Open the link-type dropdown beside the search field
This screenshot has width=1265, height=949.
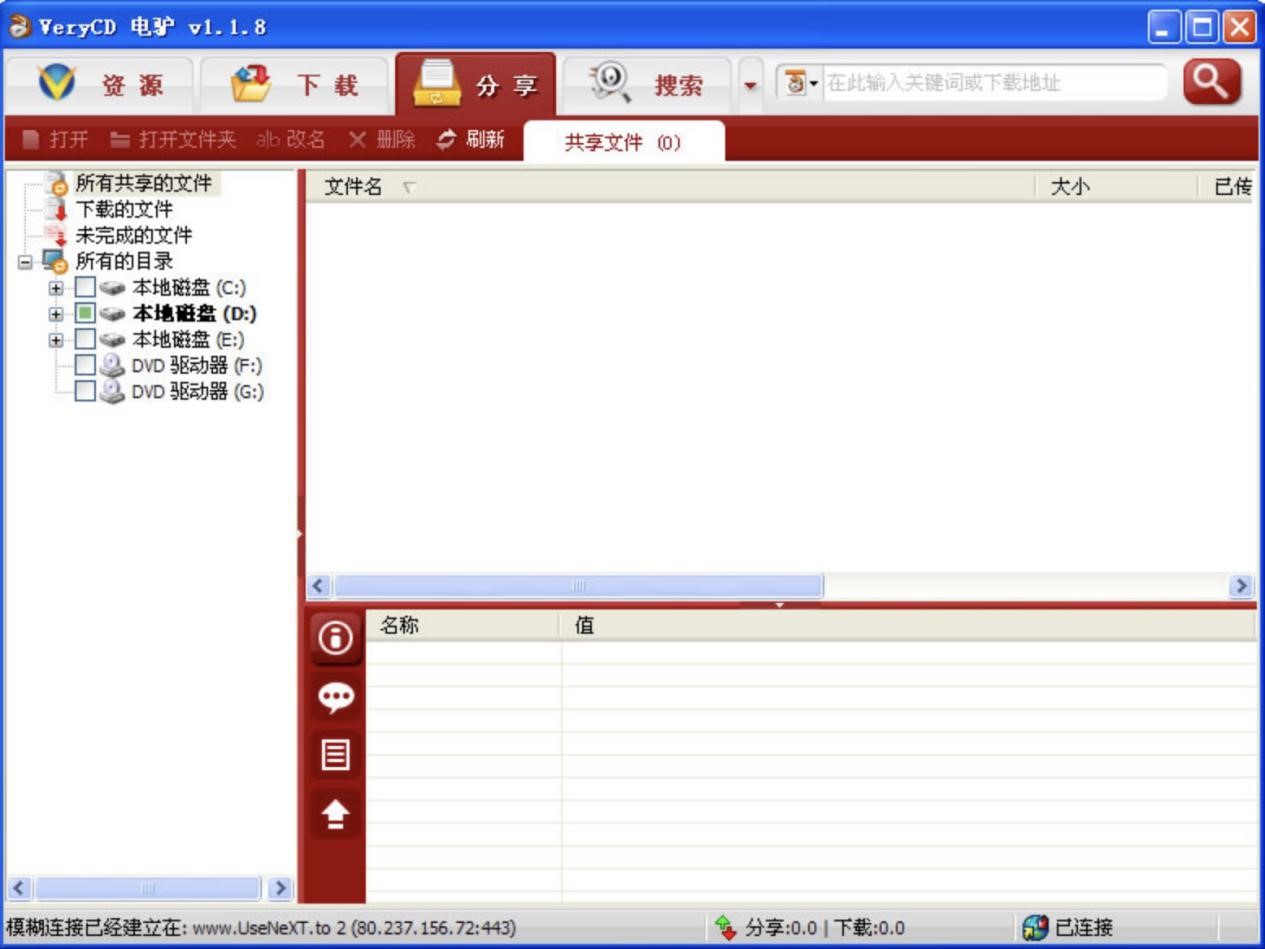coord(814,83)
